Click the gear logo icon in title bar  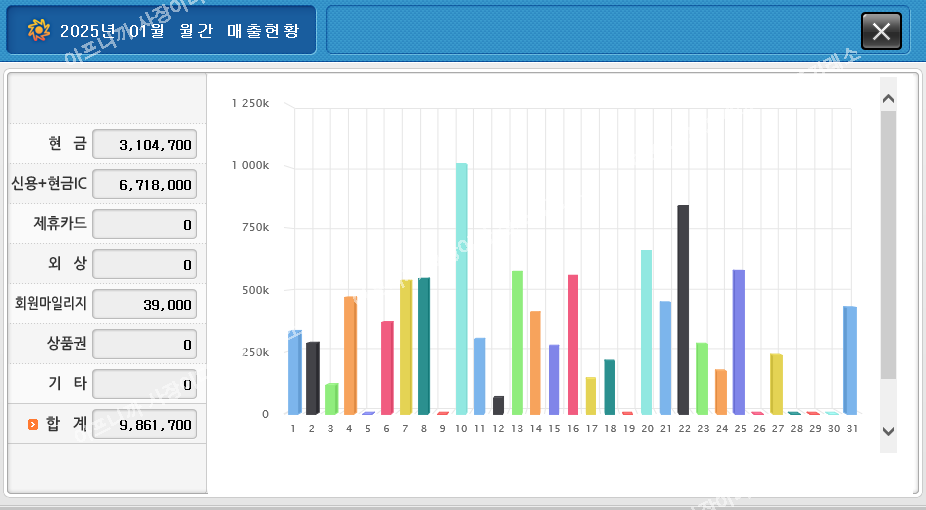click(39, 30)
